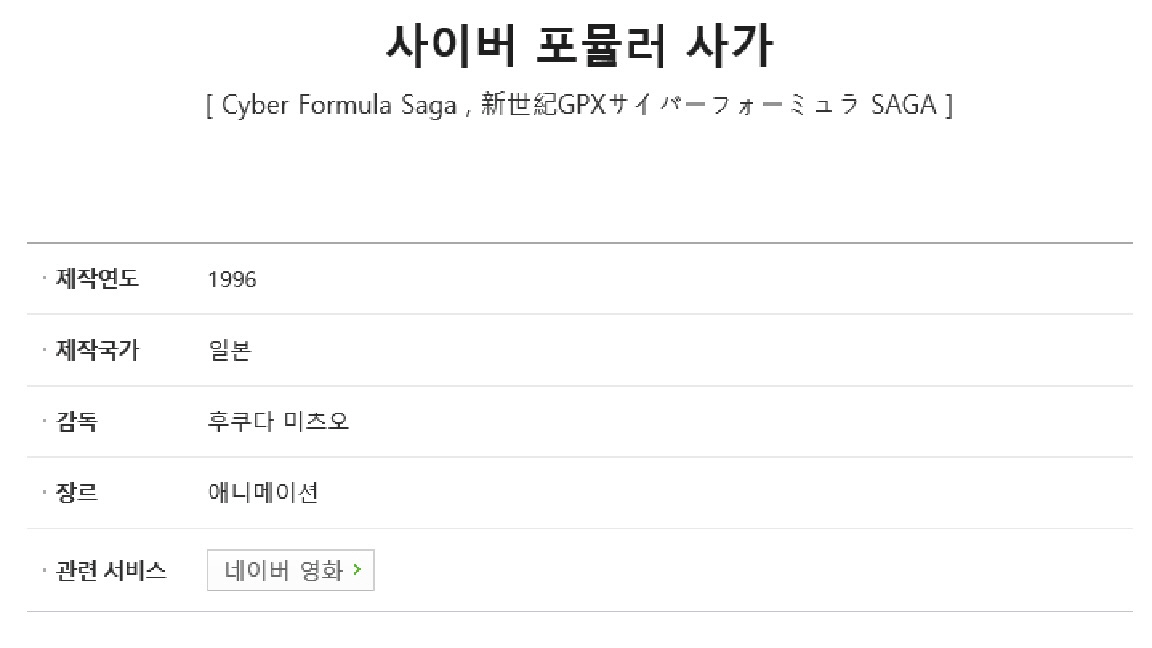Click the bullet dot beside 제작연도
The height and width of the screenshot is (648, 1152).
coord(44,278)
